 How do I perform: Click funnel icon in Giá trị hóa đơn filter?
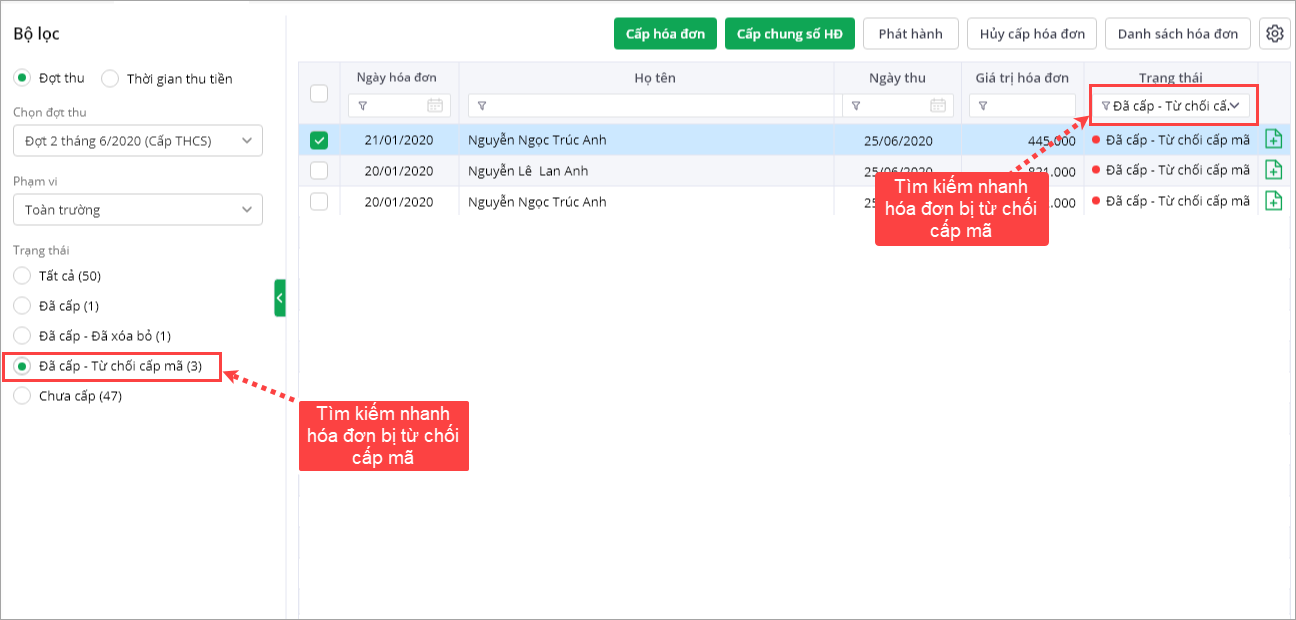[983, 105]
